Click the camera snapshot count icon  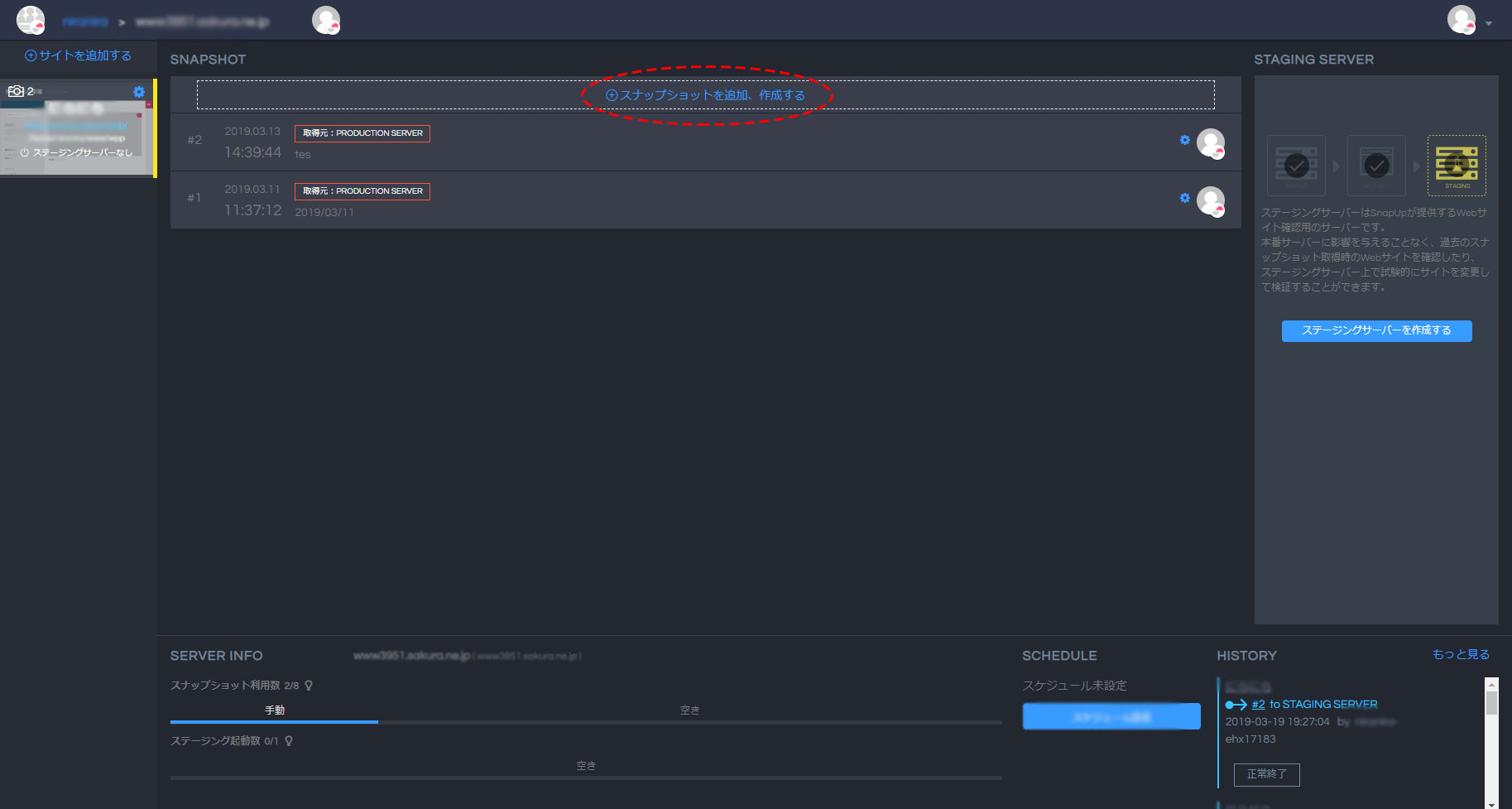[x=17, y=91]
